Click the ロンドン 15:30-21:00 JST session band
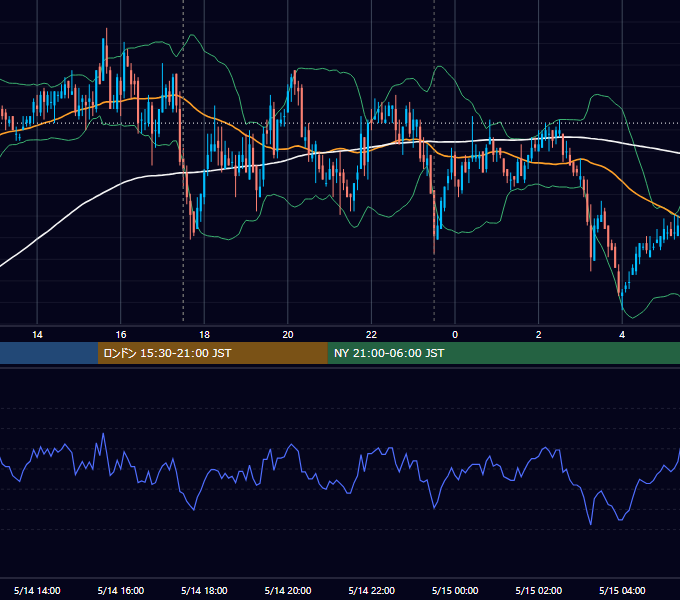680x600 pixels. tap(212, 353)
